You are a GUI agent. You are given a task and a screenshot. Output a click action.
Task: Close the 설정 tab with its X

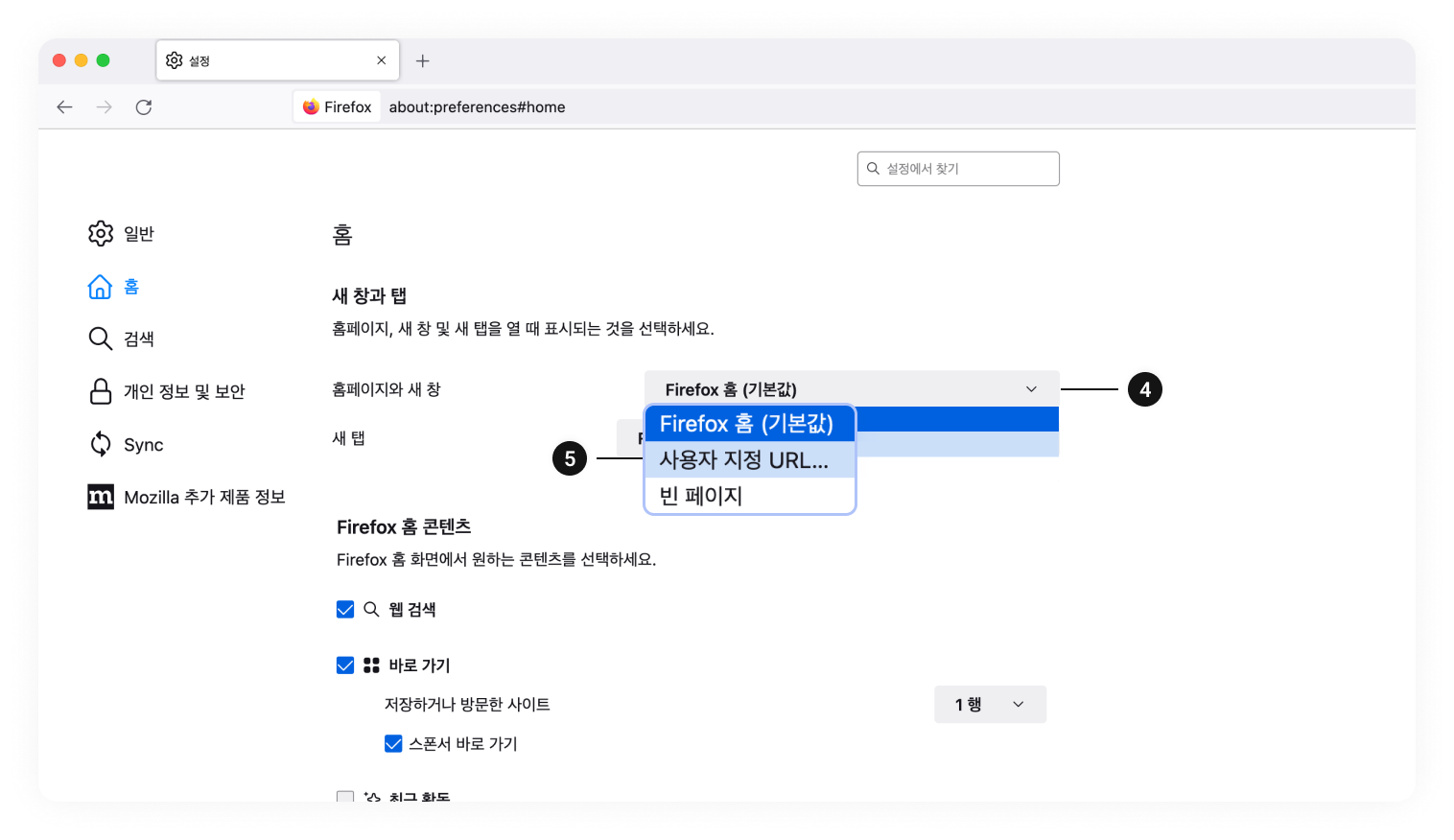(x=381, y=59)
